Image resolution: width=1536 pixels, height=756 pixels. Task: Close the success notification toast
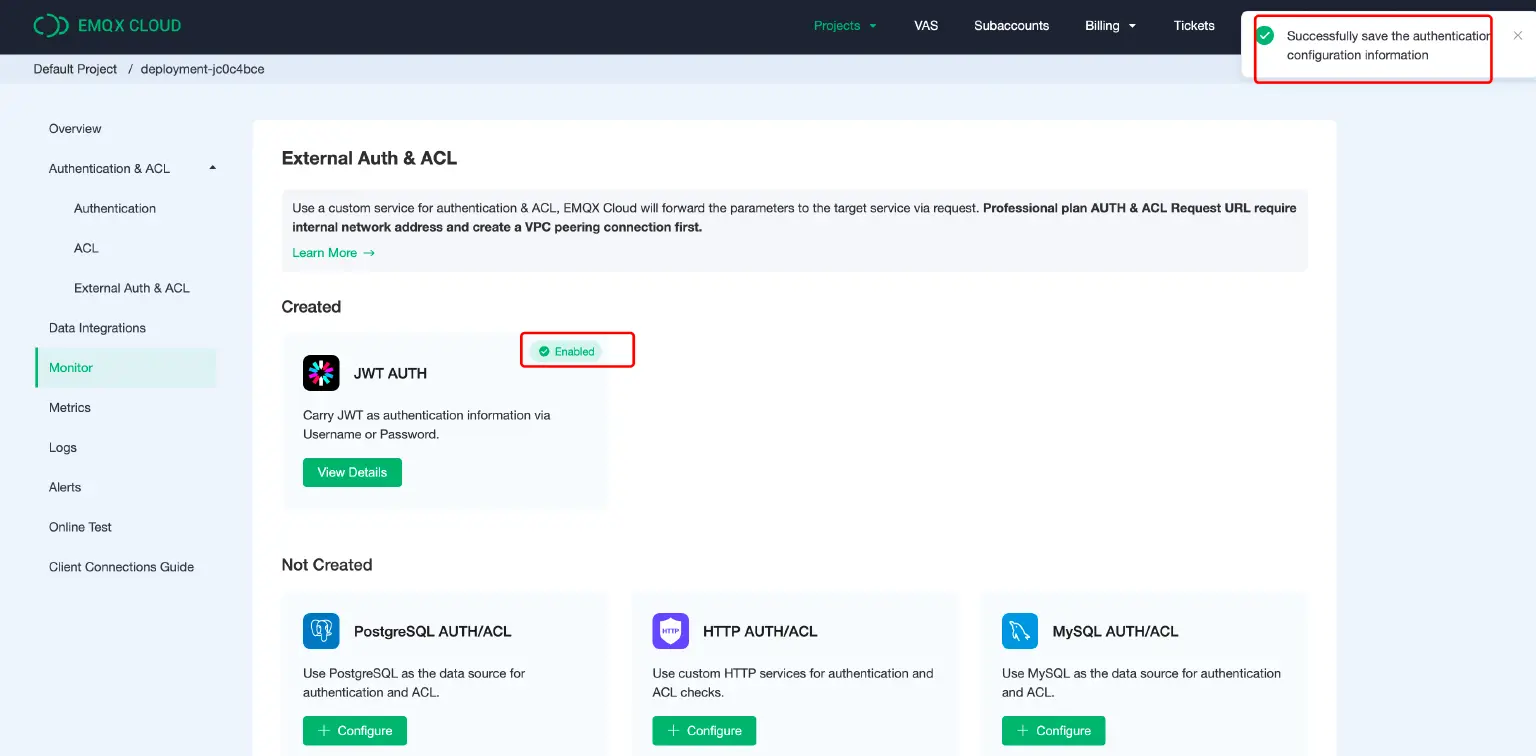1517,36
